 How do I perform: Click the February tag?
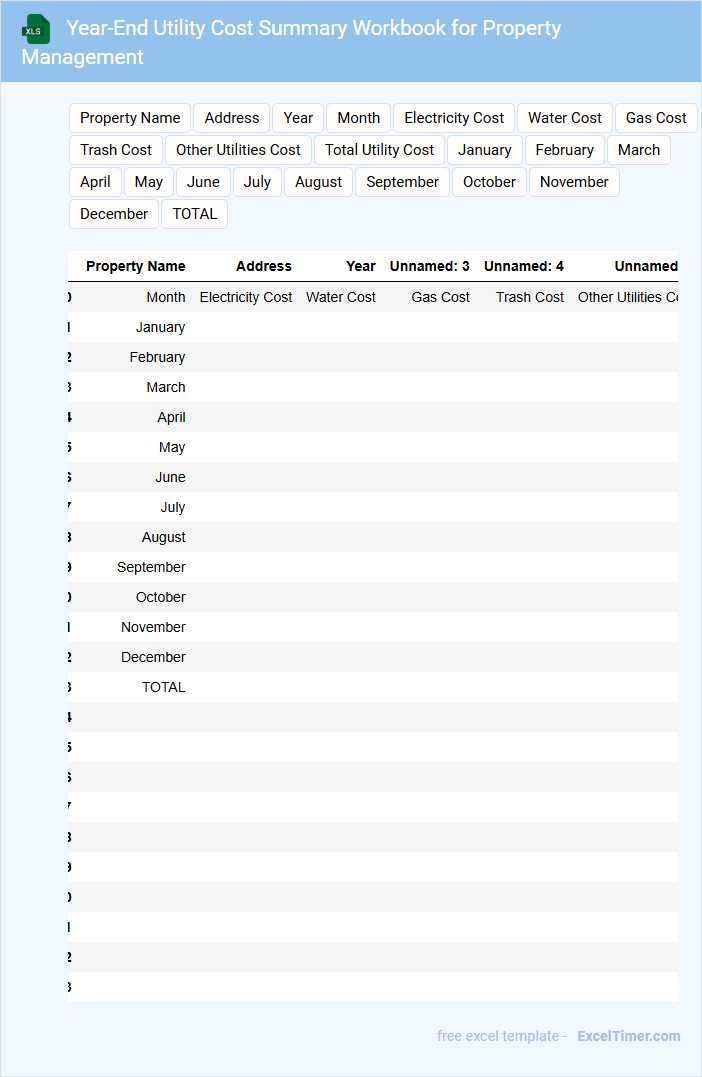point(565,150)
